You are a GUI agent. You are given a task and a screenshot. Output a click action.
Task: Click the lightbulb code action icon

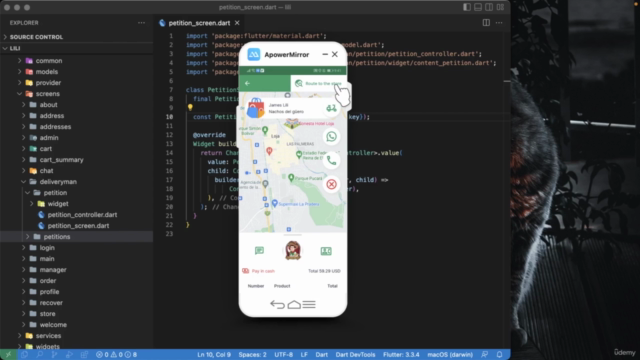pos(190,108)
